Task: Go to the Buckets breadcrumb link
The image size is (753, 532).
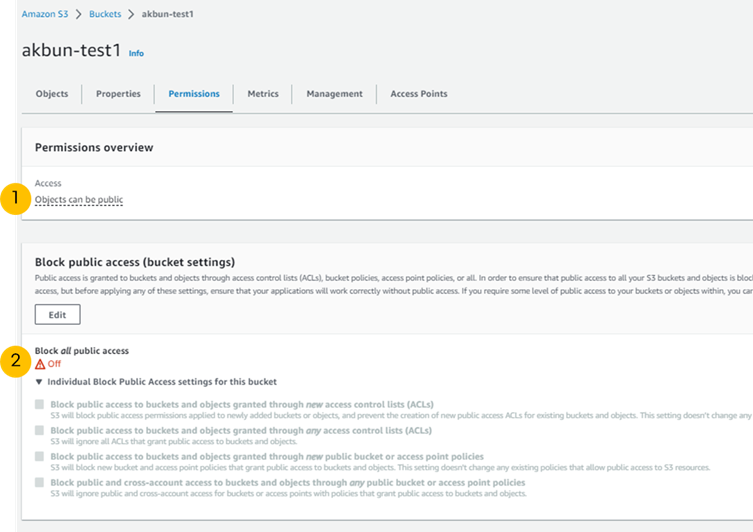Action: [x=105, y=14]
